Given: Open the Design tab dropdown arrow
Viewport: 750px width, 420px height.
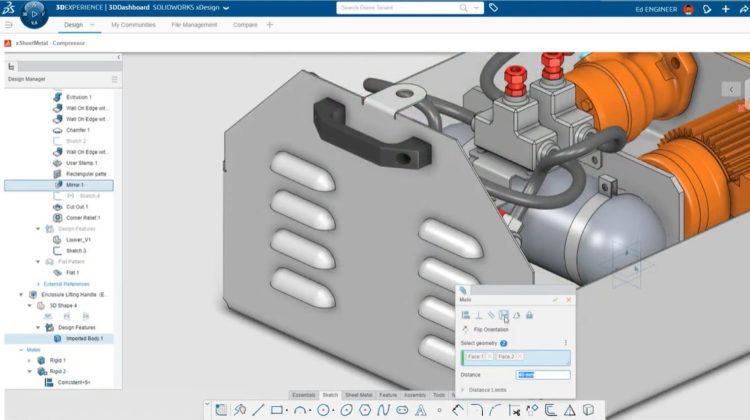Looking at the screenshot, I should point(93,24).
